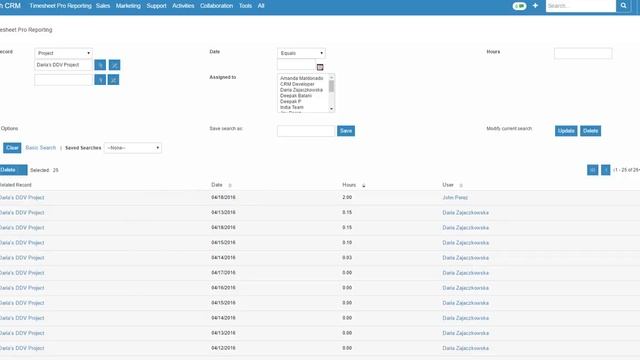Screen dimensions: 640x360
Task: Click the Update button for the current search
Action: pos(566,131)
